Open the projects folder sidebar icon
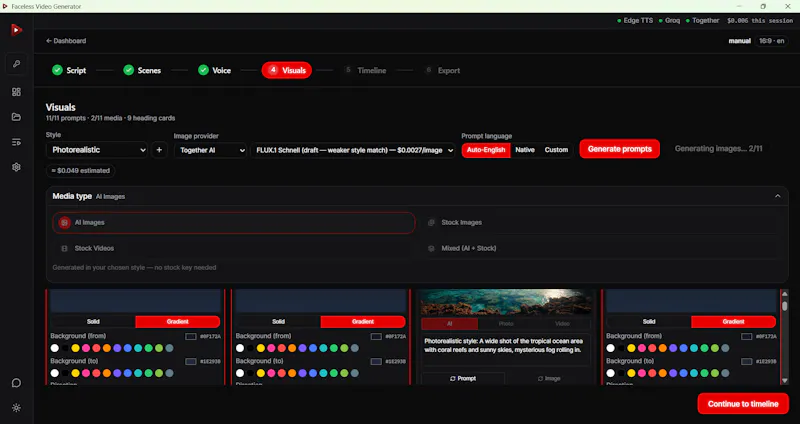This screenshot has height=424, width=800. pos(16,117)
